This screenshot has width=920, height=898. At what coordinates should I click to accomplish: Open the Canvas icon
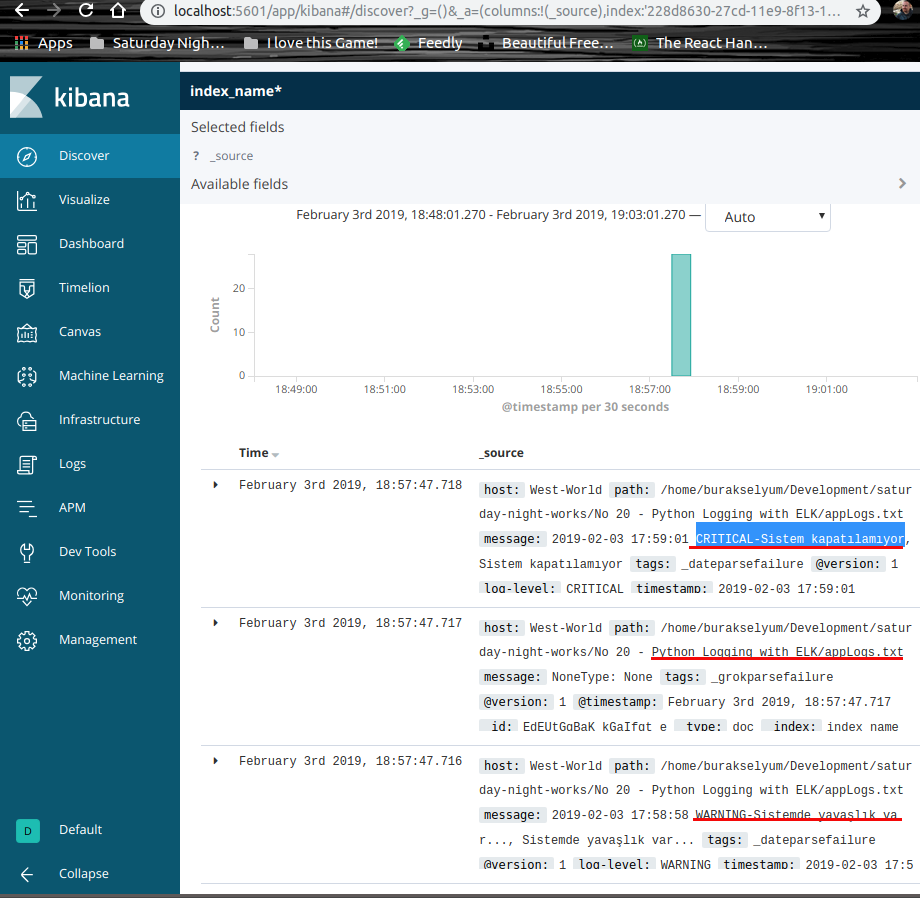(27, 332)
